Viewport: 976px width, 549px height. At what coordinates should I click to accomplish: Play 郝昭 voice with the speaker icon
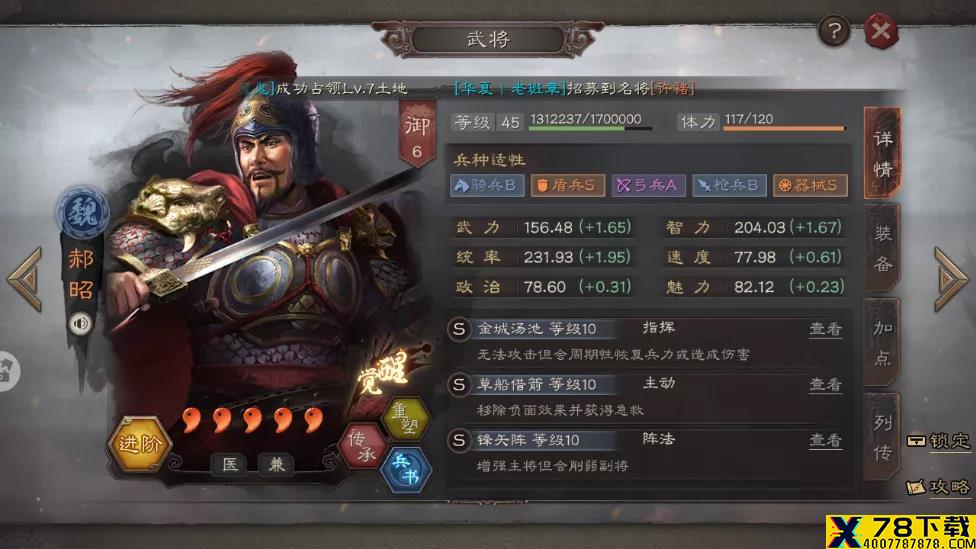pos(80,324)
